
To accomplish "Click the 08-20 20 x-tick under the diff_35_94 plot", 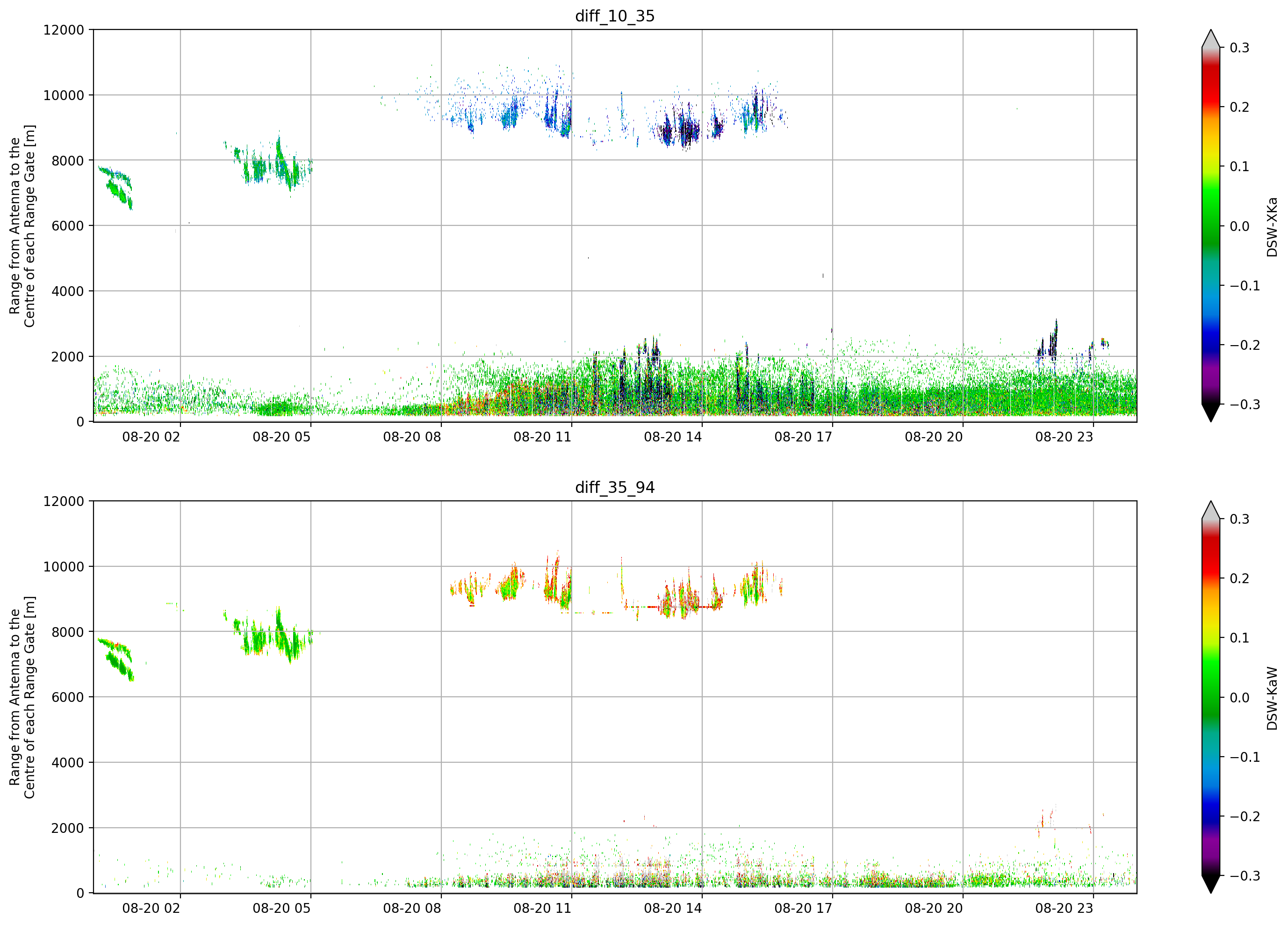I will click(934, 909).
